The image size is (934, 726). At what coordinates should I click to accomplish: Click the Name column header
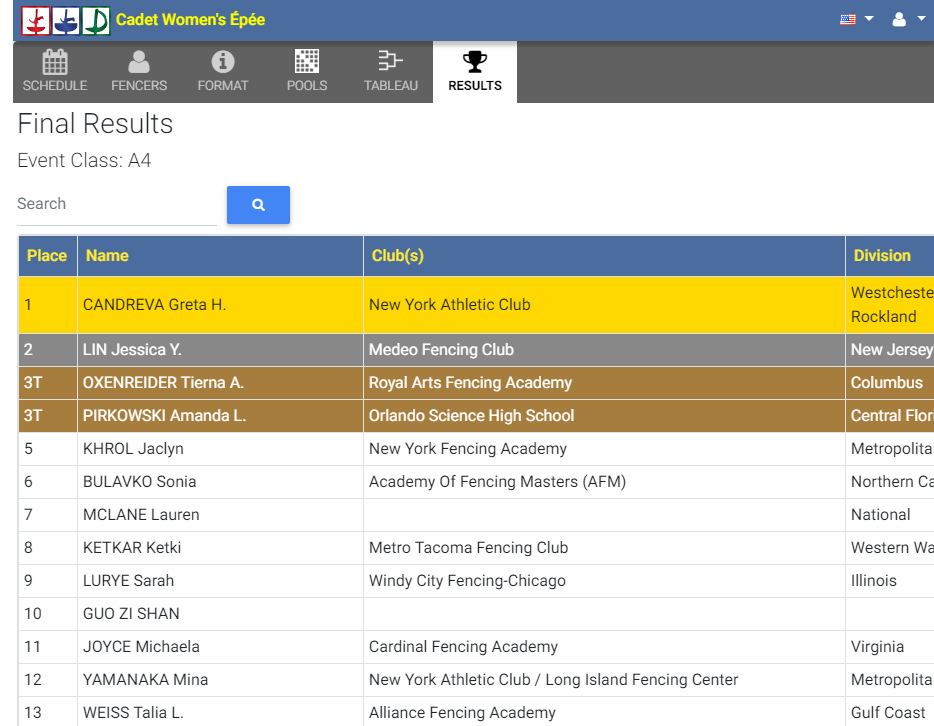107,256
